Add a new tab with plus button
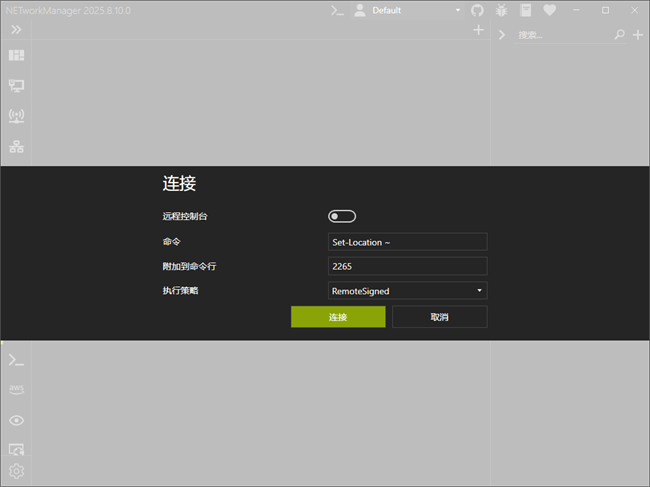Viewport: 650px width, 487px height. (478, 31)
